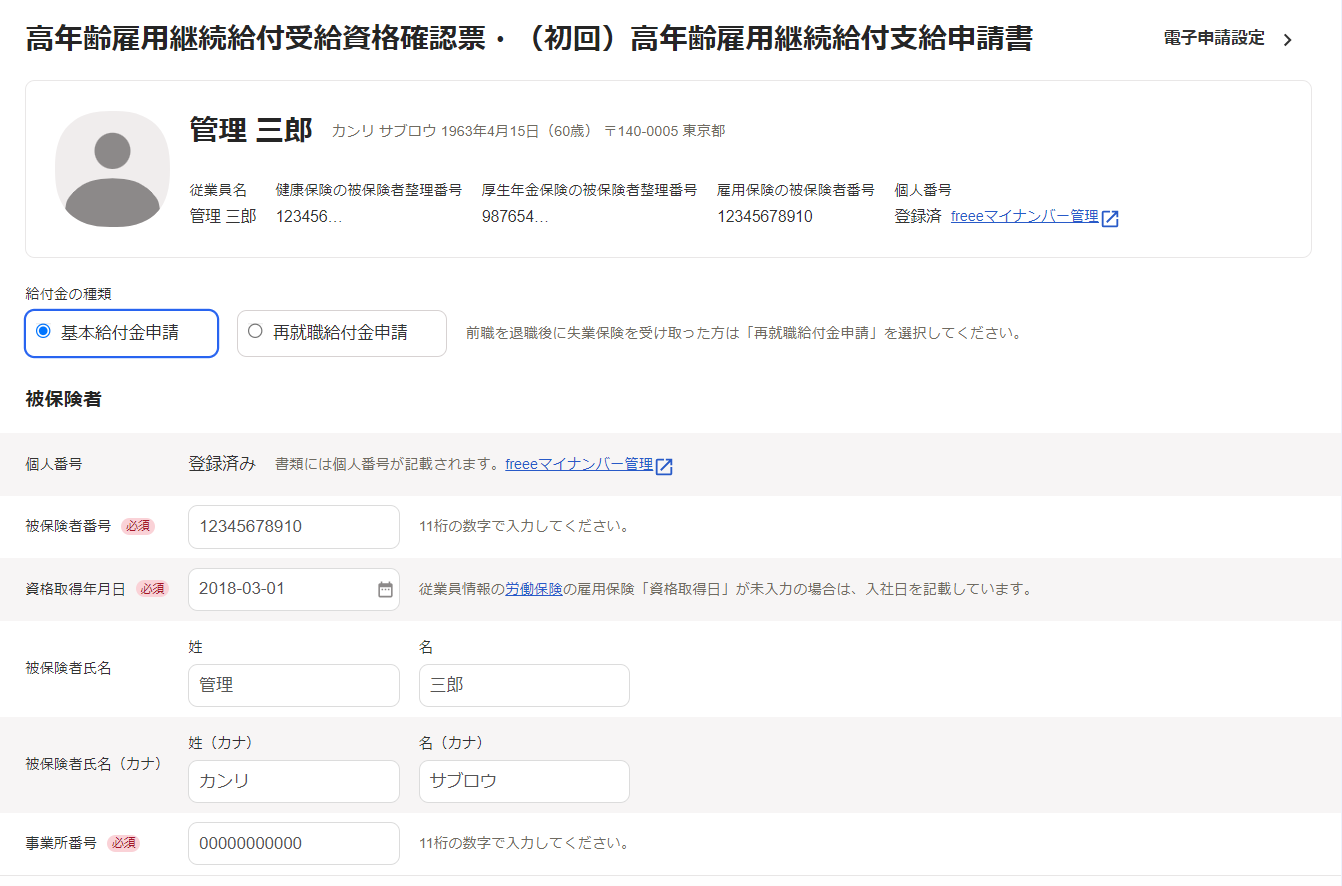The image size is (1342, 886).
Task: Click the 被保険者 section heading
Action: tap(63, 399)
